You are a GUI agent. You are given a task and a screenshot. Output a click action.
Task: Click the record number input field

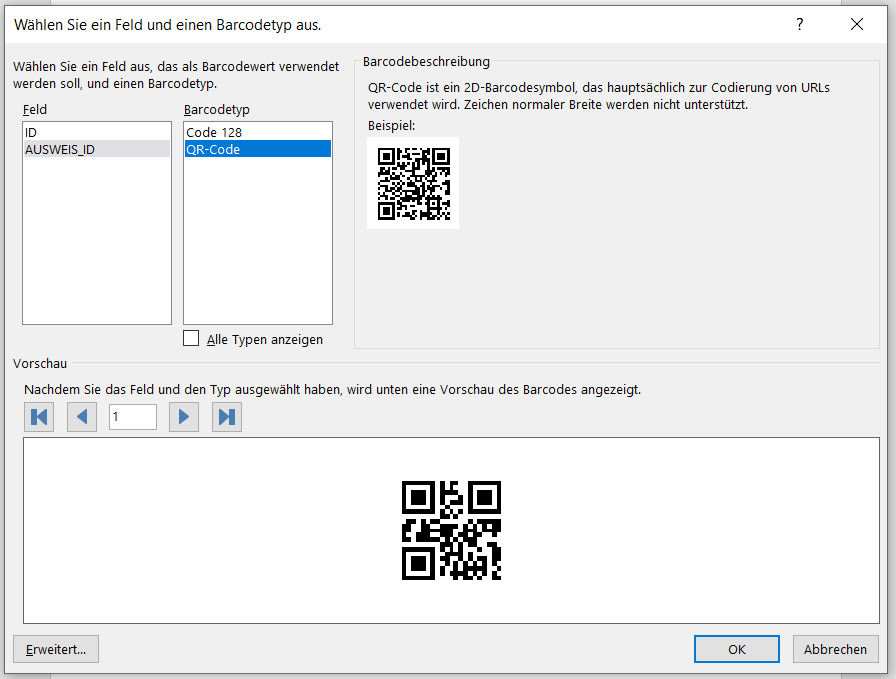tap(133, 417)
